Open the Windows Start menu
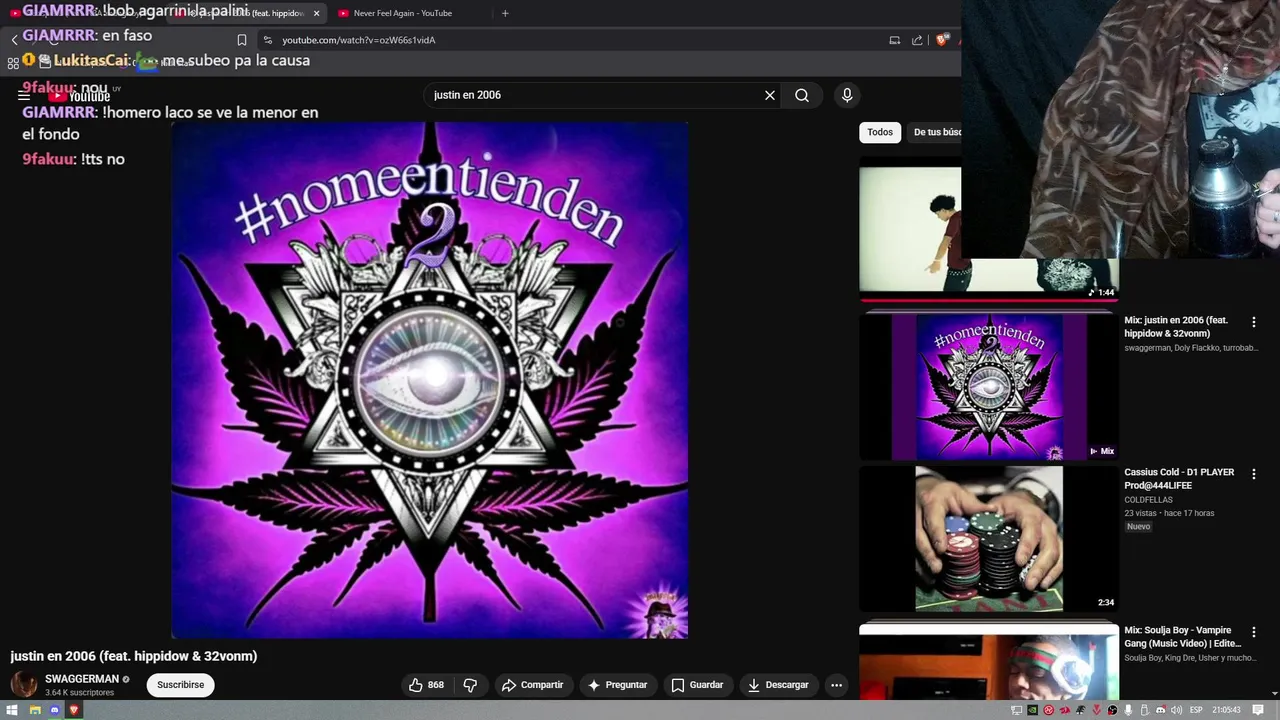Viewport: 1280px width, 720px height. tap(13, 710)
